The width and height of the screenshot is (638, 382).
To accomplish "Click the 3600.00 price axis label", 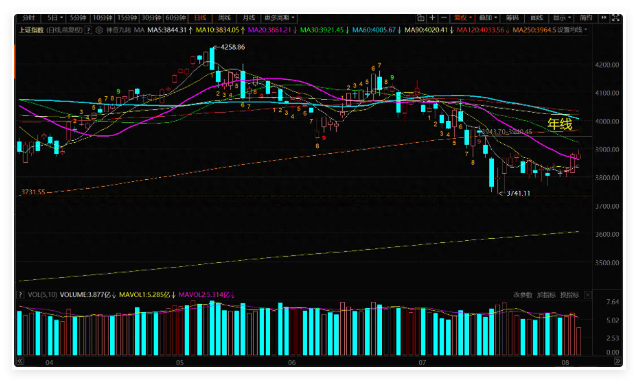I will (607, 234).
